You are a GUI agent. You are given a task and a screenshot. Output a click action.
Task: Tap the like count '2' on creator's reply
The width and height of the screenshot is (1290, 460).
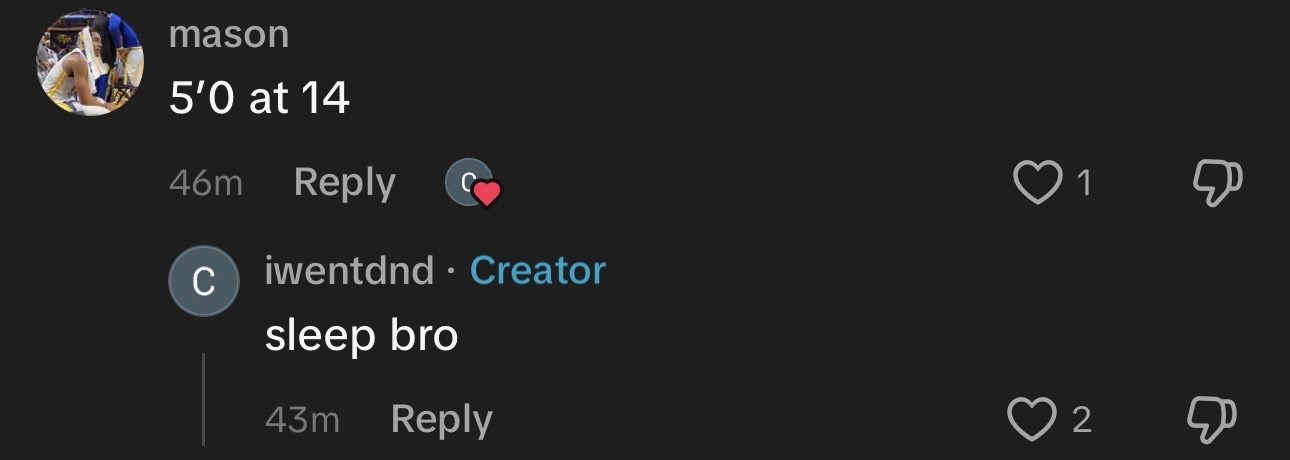coord(1081,421)
